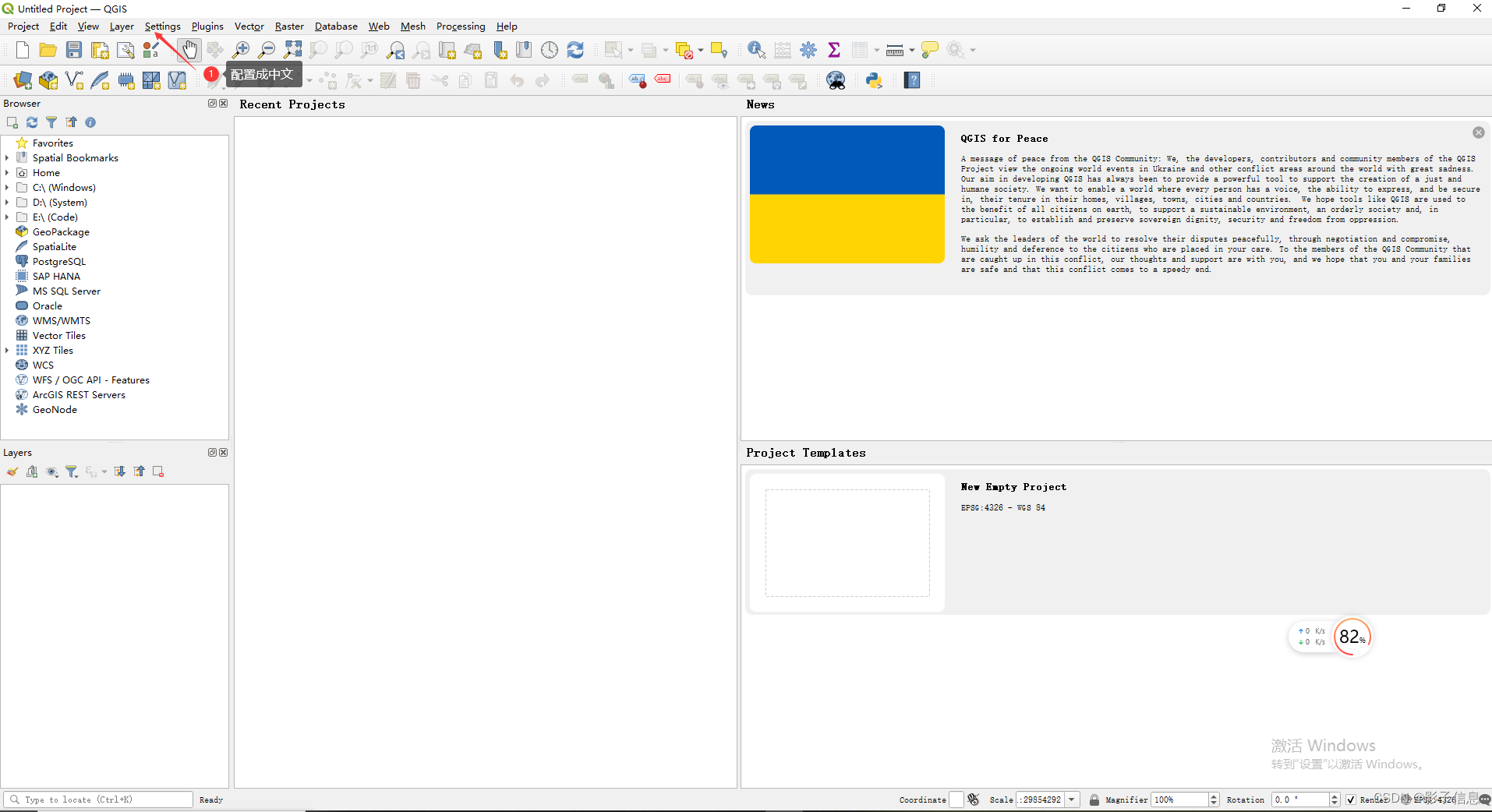Increase the Magnifier with up stepper
Viewport: 1492px width, 812px height.
[1214, 796]
